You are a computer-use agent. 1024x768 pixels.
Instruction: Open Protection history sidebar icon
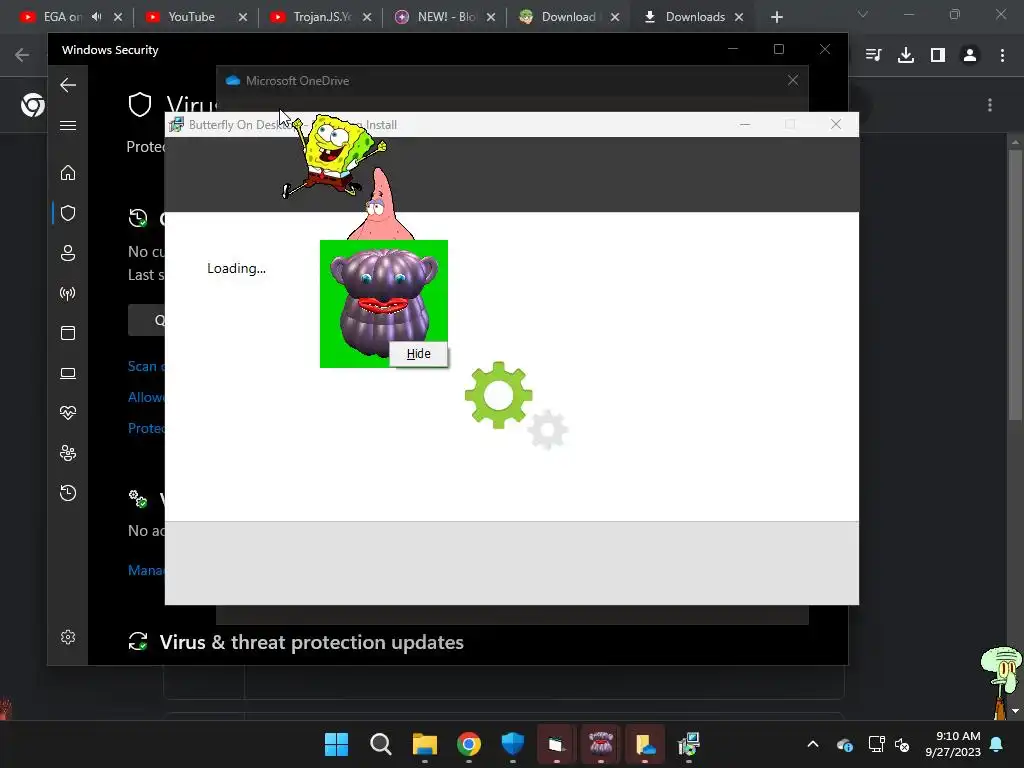pos(68,492)
